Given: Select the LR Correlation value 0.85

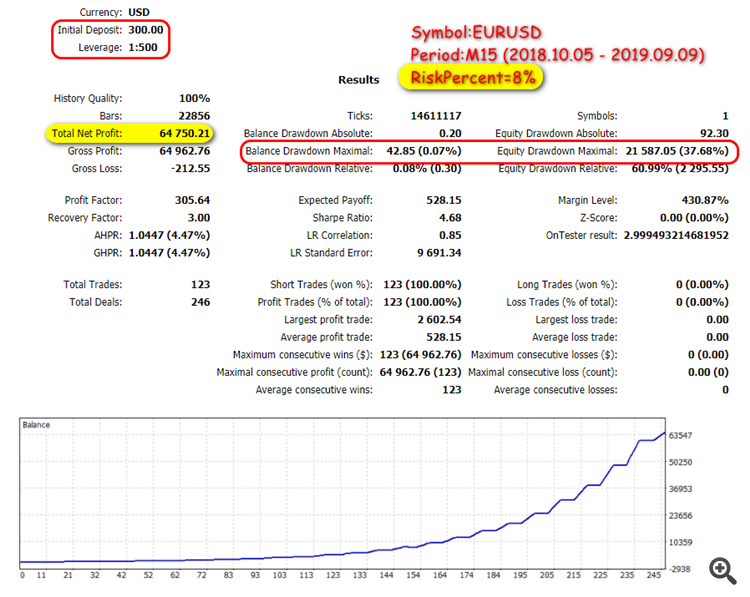Looking at the screenshot, I should click(450, 235).
